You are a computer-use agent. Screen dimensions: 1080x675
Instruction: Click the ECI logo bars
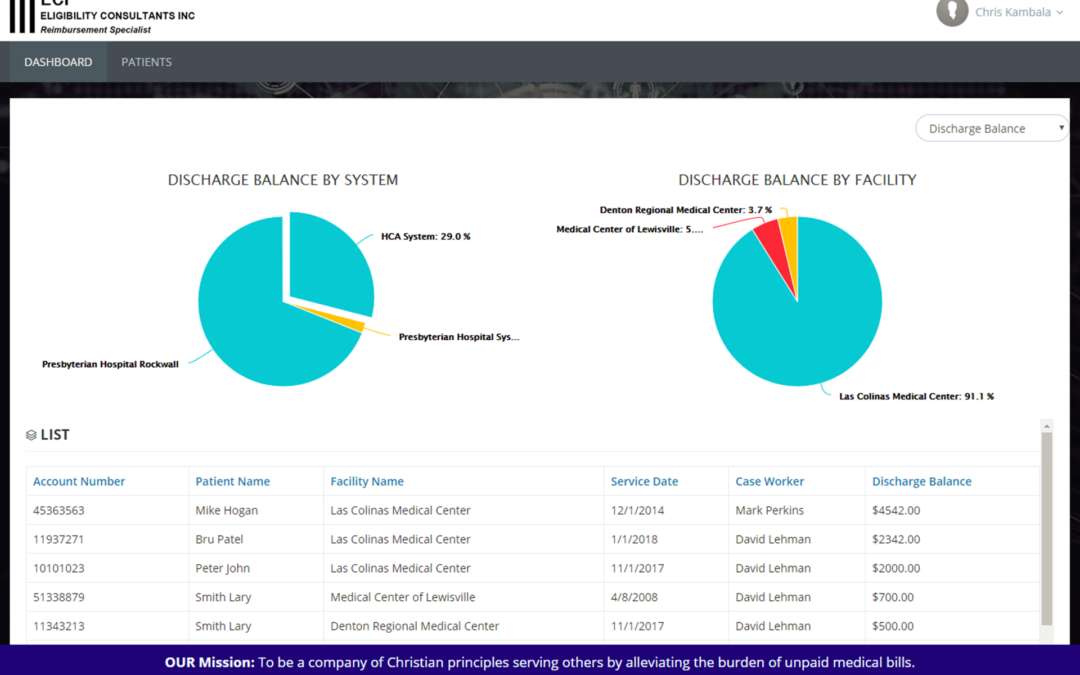[x=21, y=16]
